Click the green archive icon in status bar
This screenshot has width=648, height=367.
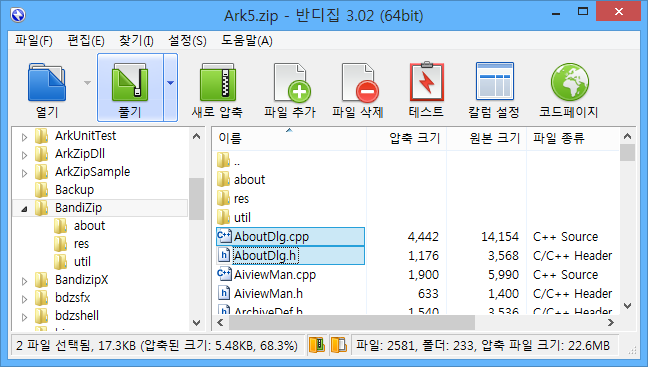tap(317, 345)
